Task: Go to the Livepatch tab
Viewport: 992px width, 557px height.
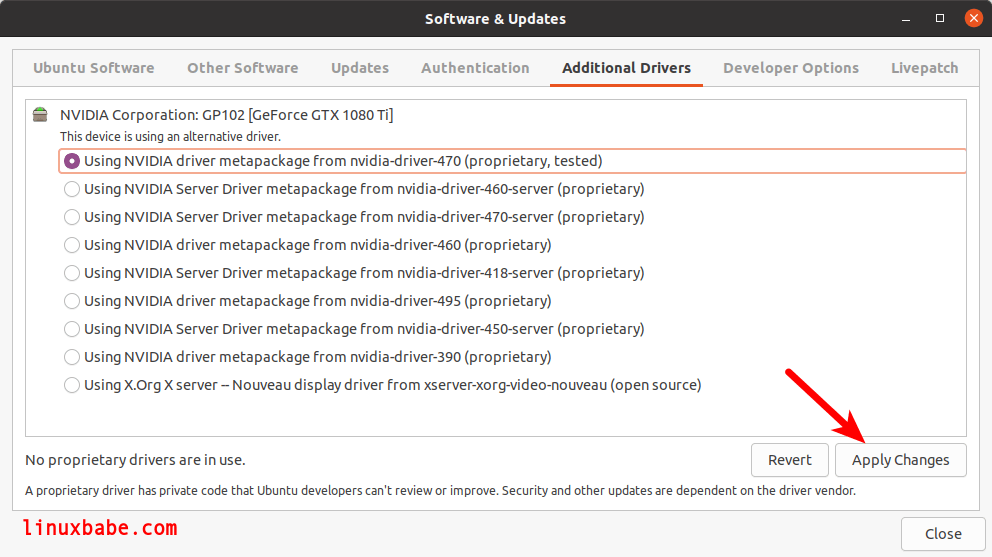Action: pyautogui.click(x=924, y=68)
